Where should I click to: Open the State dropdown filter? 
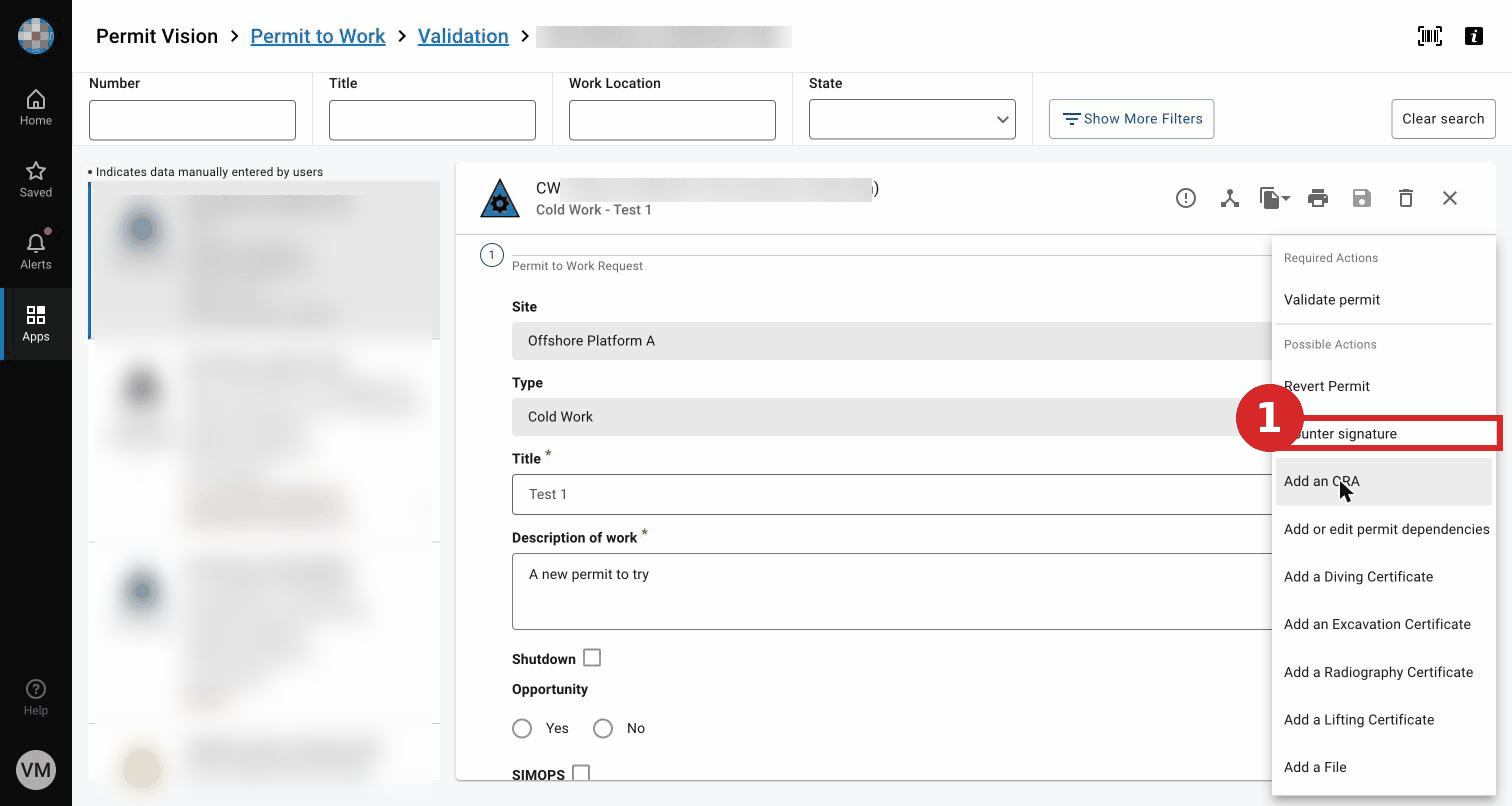click(912, 120)
